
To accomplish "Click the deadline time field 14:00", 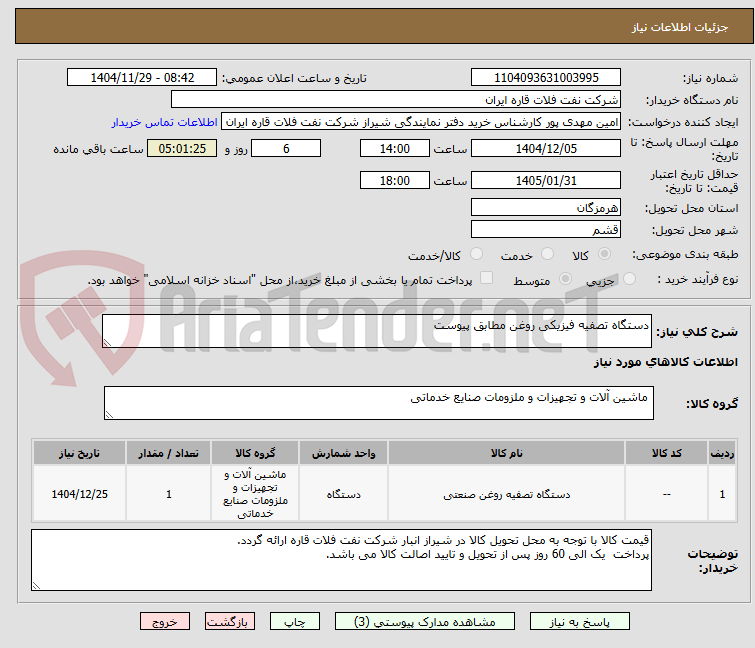I will [394, 148].
